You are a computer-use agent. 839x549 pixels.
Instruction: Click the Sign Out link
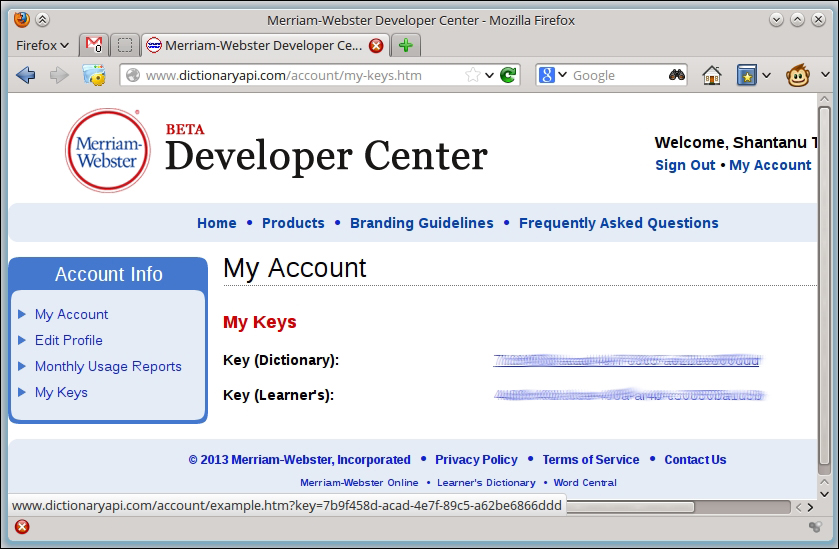(685, 165)
